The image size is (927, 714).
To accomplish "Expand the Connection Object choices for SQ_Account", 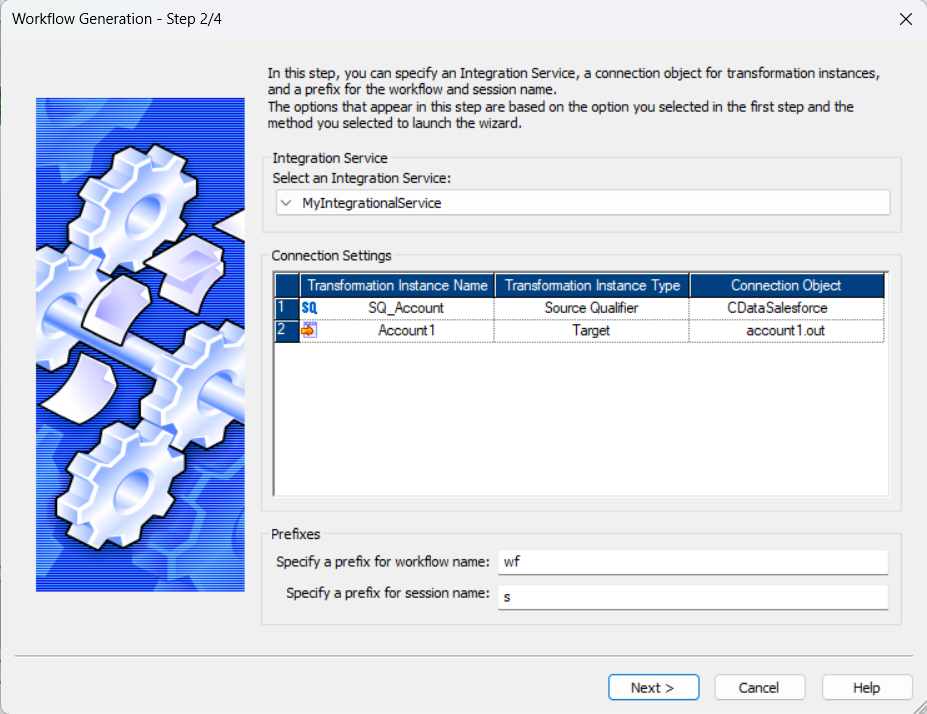I will (785, 307).
